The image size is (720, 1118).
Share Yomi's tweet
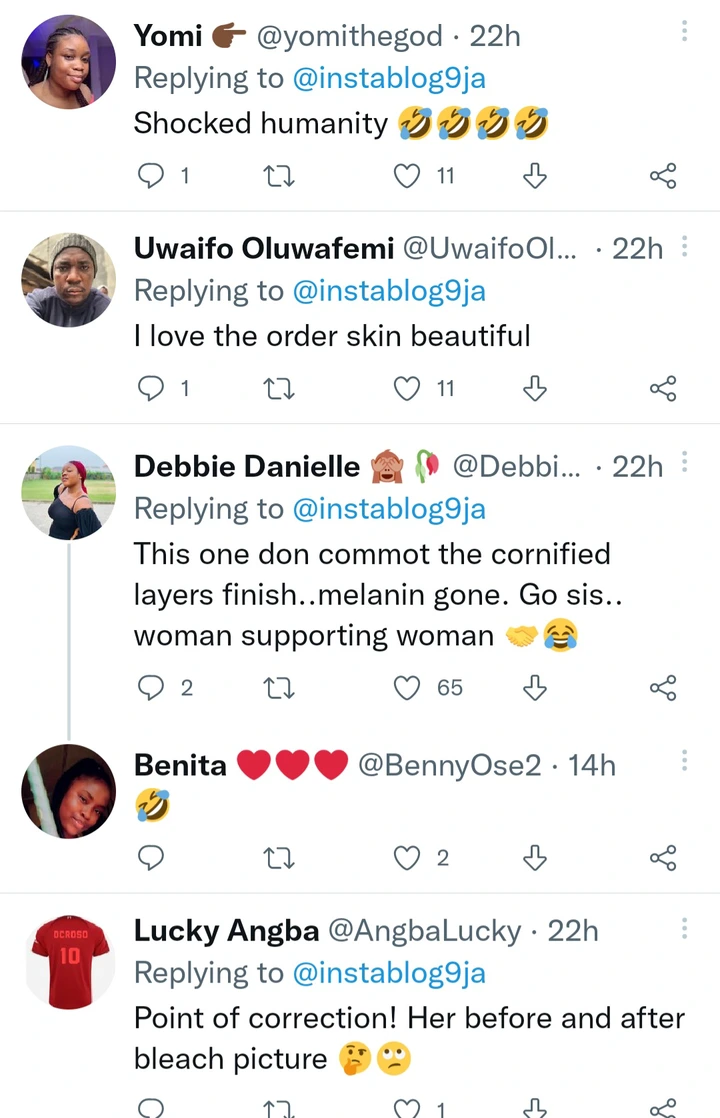[x=663, y=176]
